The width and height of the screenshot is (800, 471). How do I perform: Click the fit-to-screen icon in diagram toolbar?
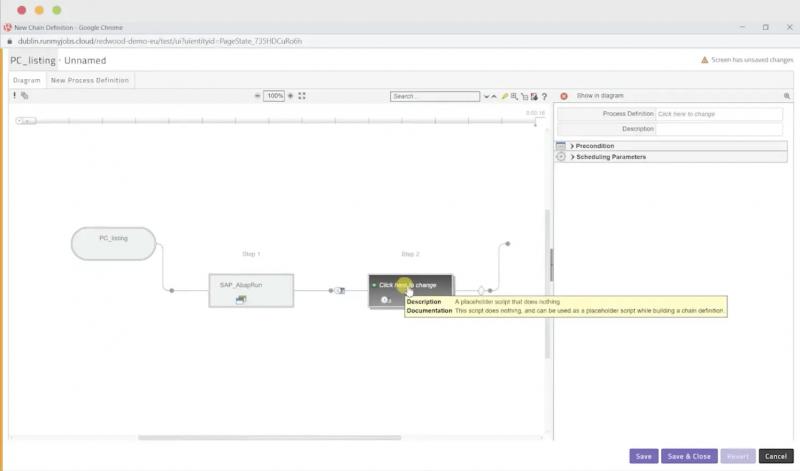(x=302, y=96)
